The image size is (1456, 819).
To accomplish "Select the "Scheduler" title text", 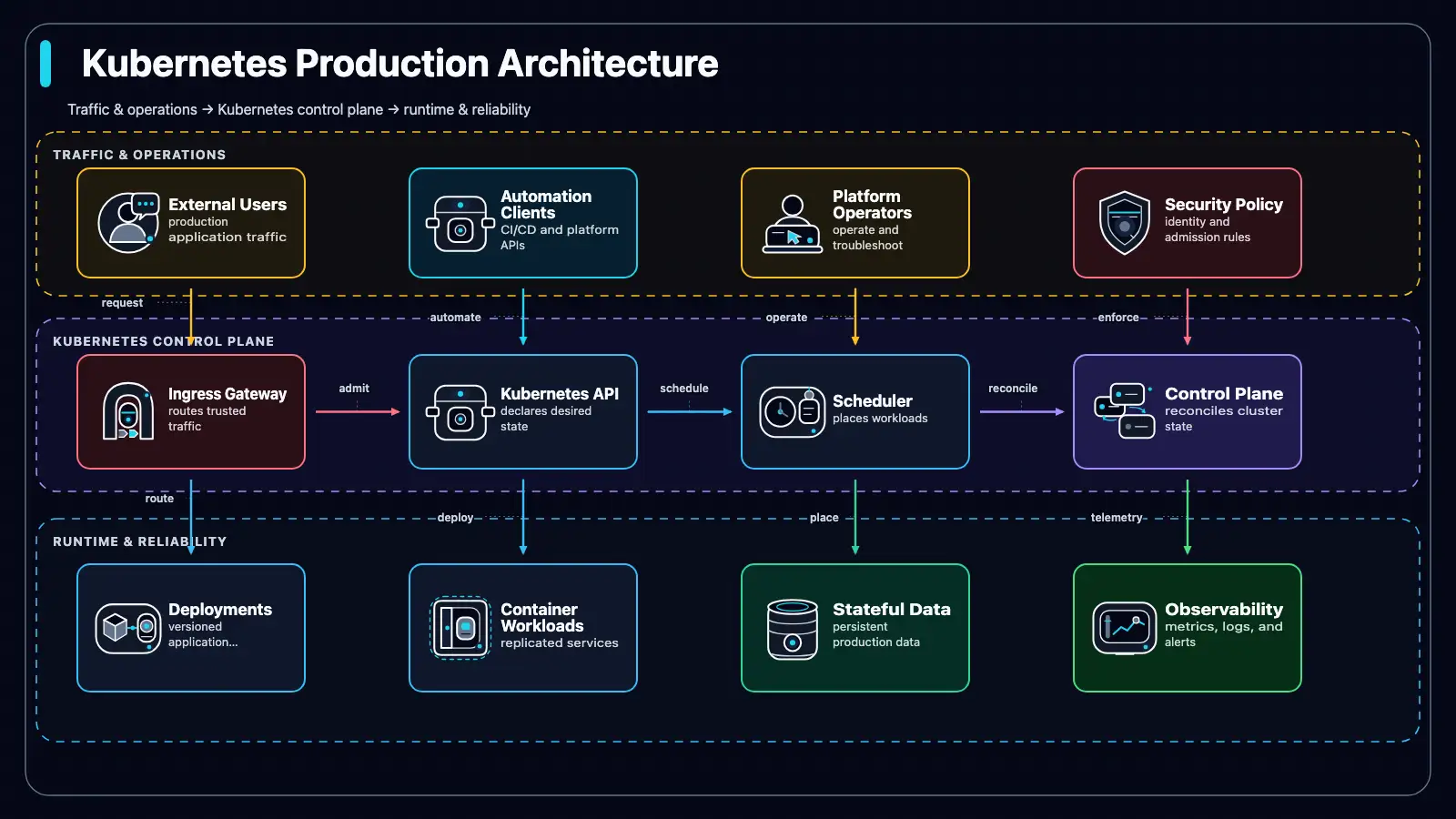I will click(x=873, y=401).
